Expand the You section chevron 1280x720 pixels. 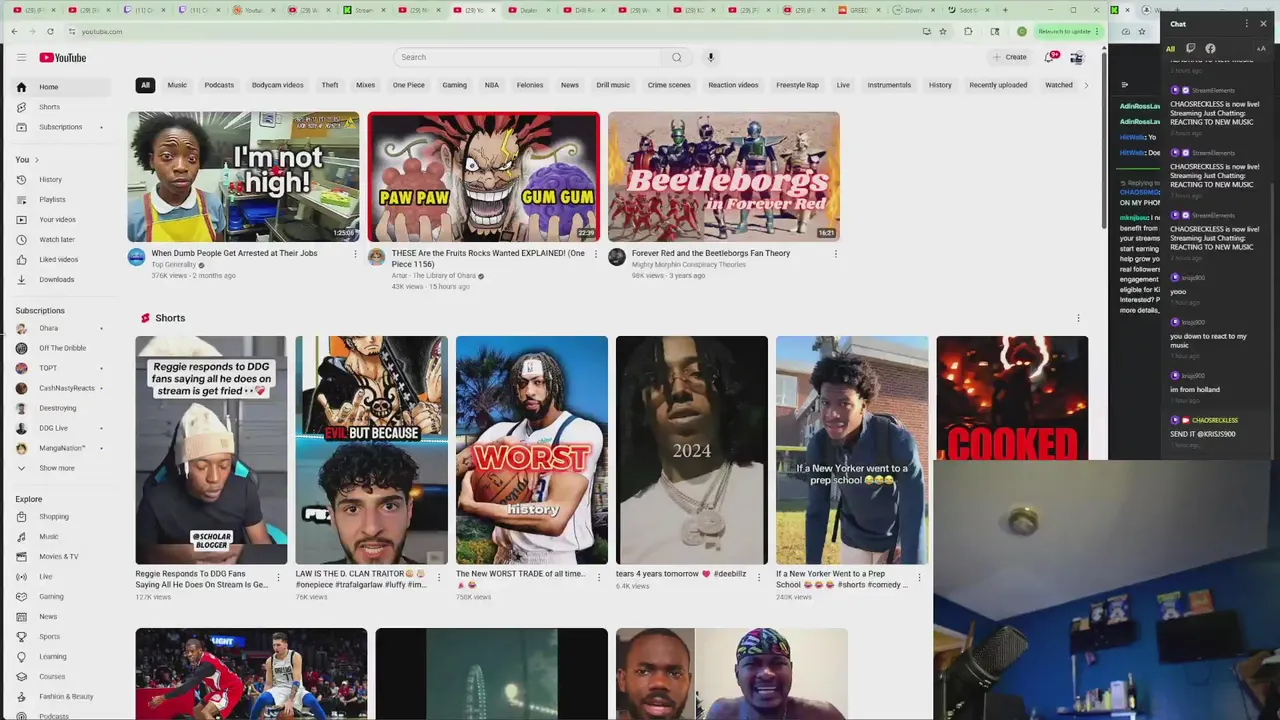point(37,160)
